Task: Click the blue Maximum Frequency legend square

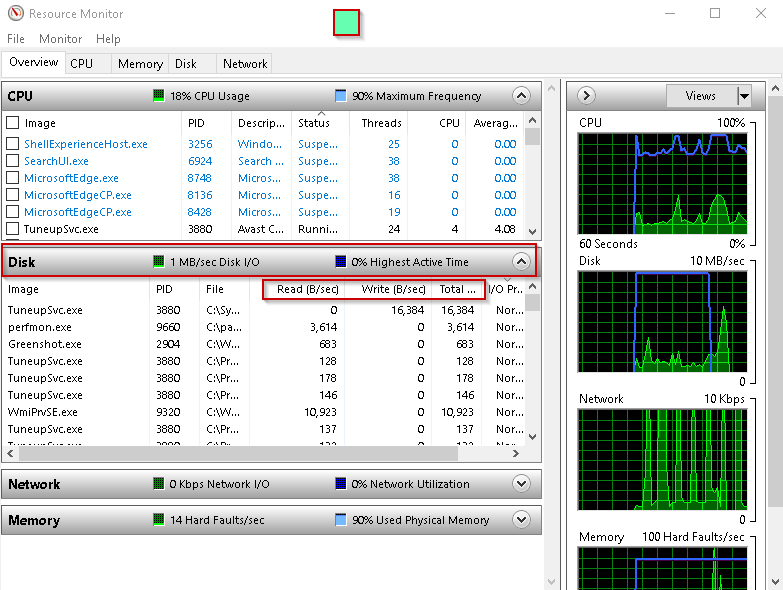Action: 341,95
